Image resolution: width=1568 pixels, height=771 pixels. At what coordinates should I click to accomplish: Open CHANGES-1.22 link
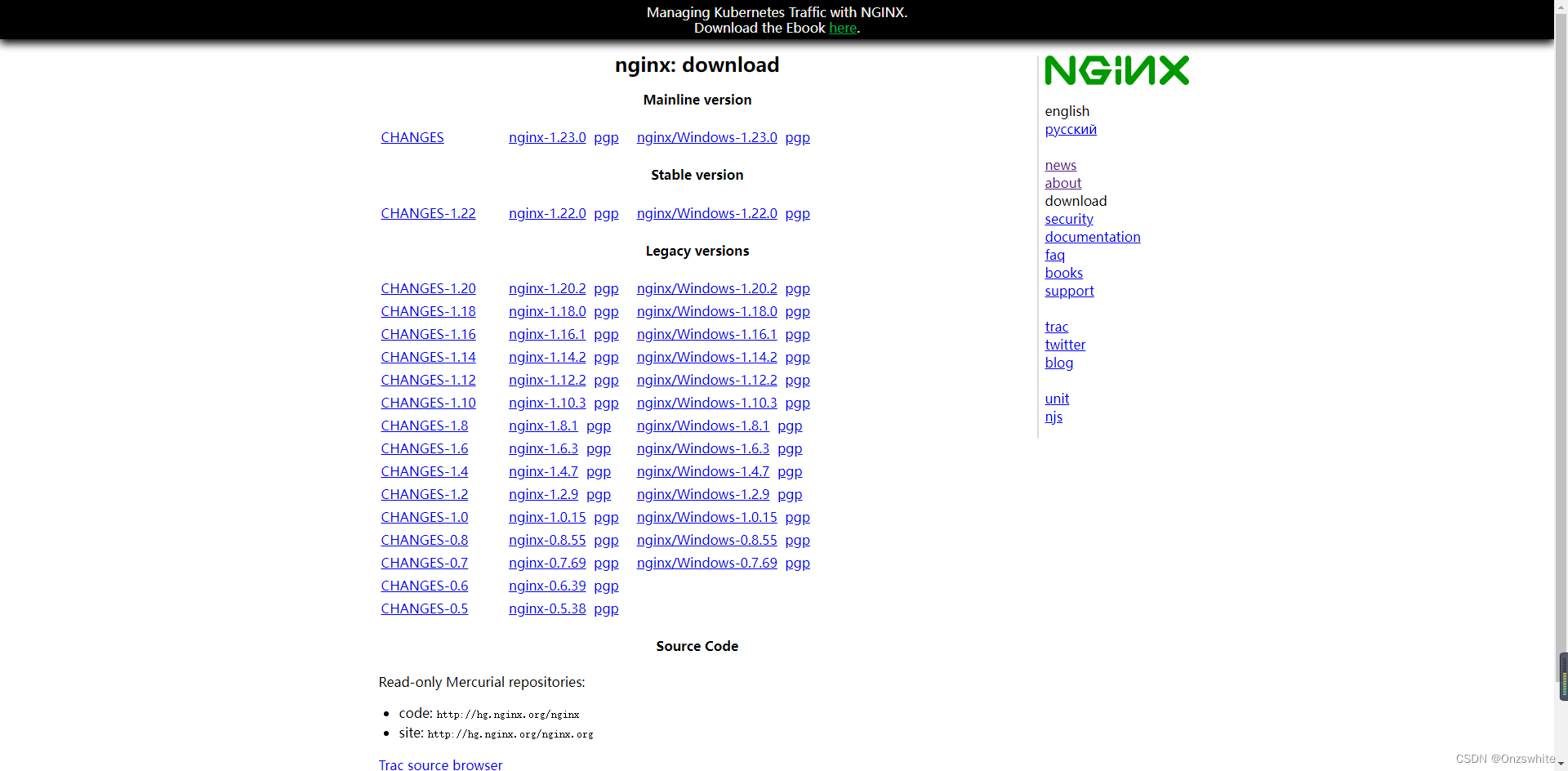428,213
